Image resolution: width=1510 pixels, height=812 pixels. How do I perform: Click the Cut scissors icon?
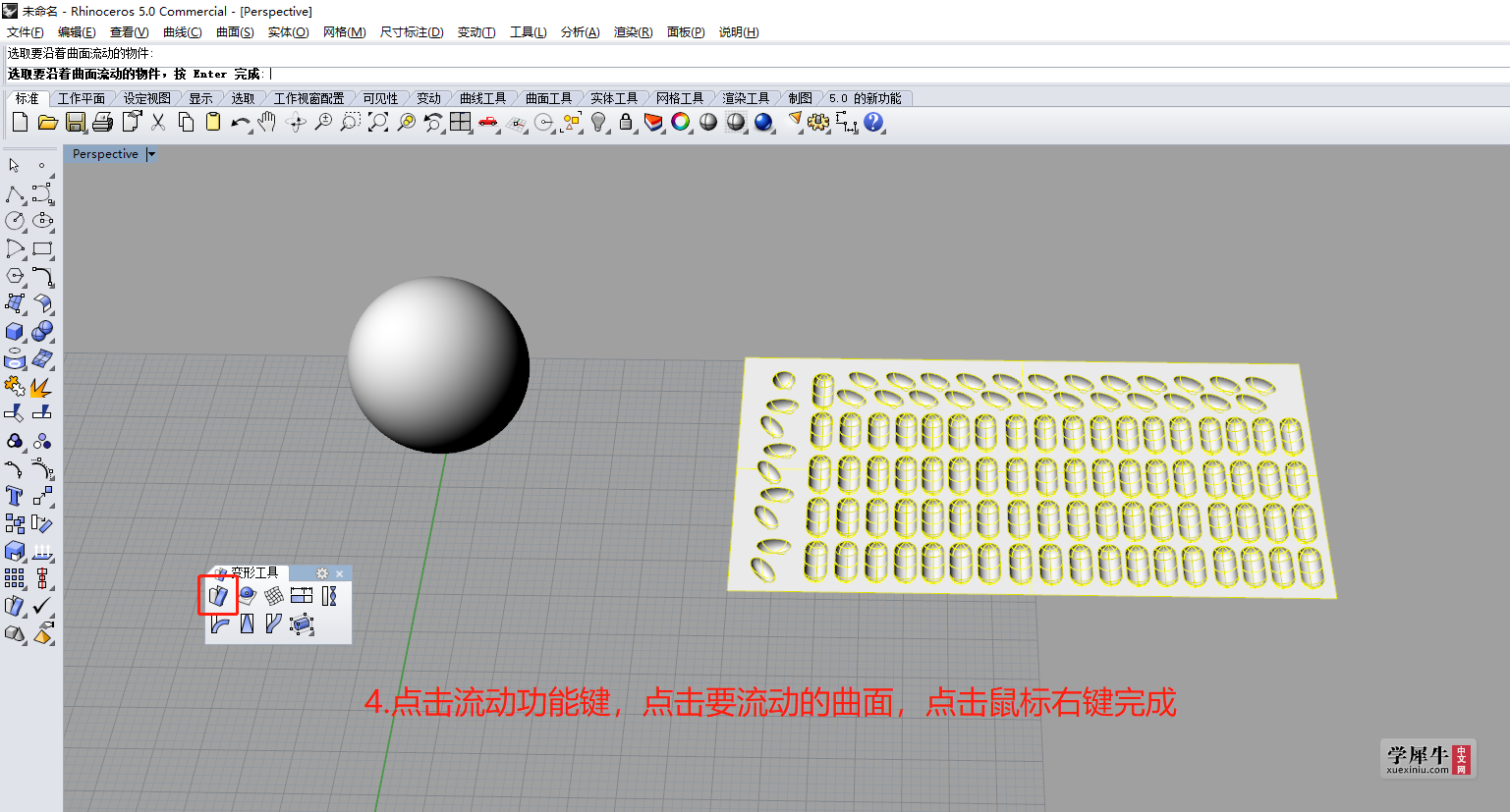click(x=158, y=122)
